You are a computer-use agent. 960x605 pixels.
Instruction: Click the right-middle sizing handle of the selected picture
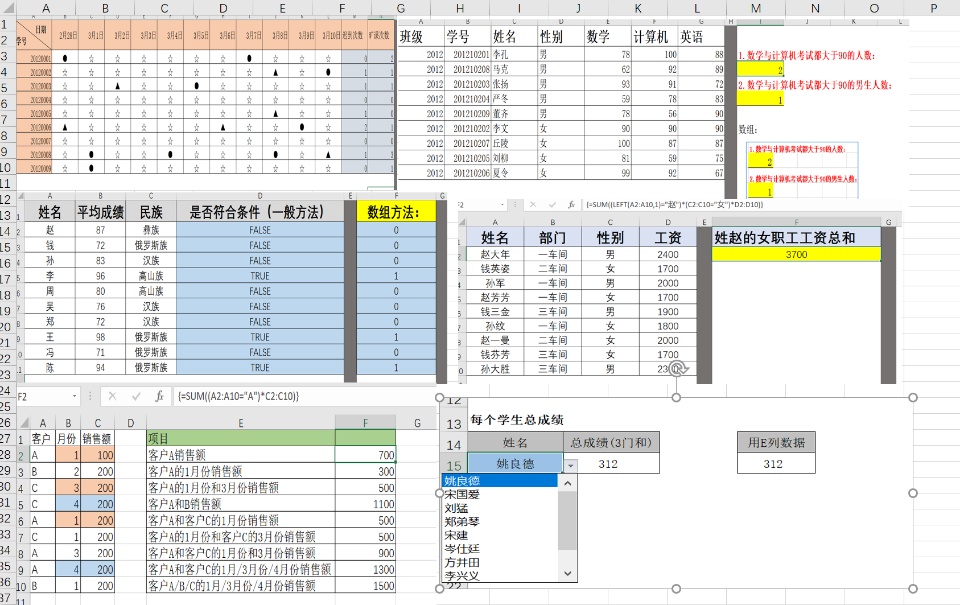click(913, 493)
